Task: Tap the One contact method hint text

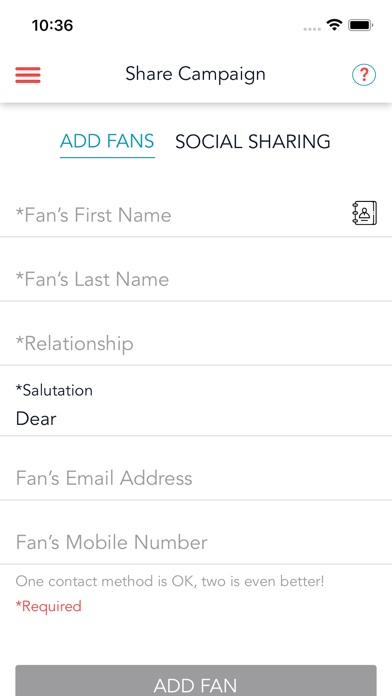Action: click(x=170, y=581)
